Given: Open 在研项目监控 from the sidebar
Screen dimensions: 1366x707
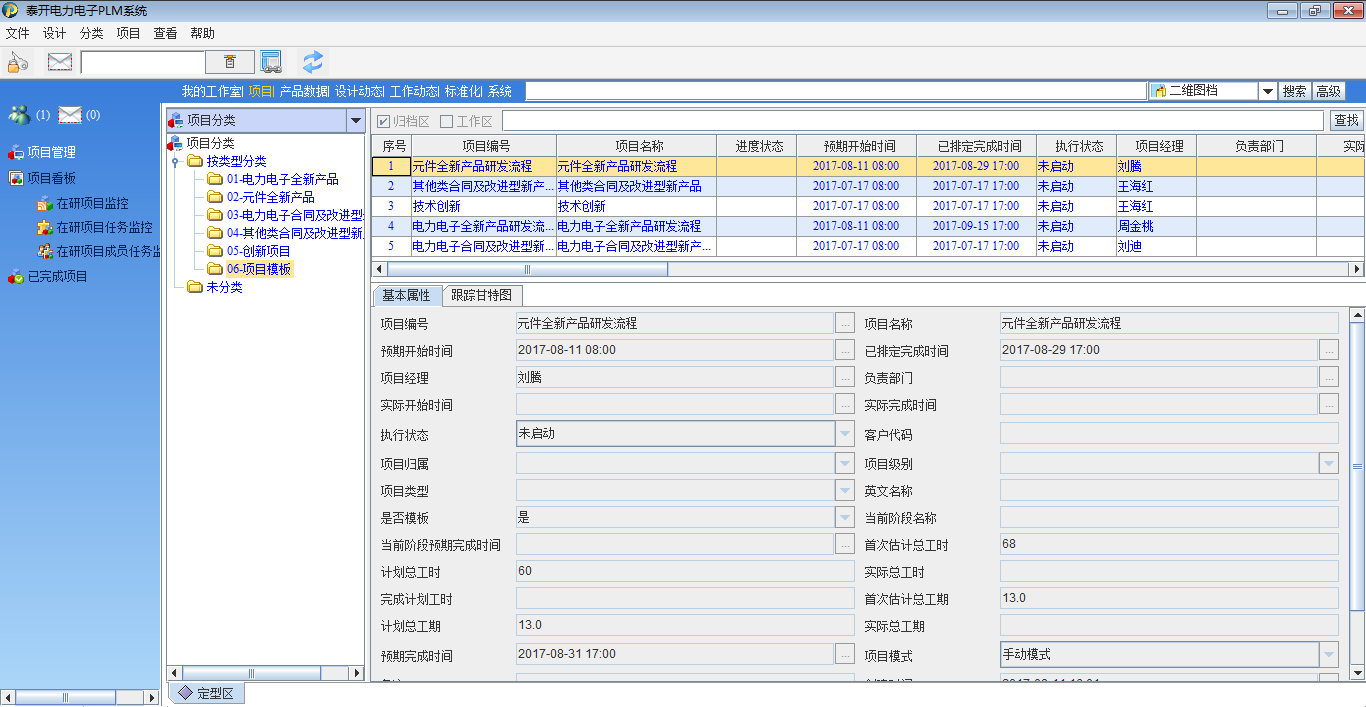Looking at the screenshot, I should (91, 203).
